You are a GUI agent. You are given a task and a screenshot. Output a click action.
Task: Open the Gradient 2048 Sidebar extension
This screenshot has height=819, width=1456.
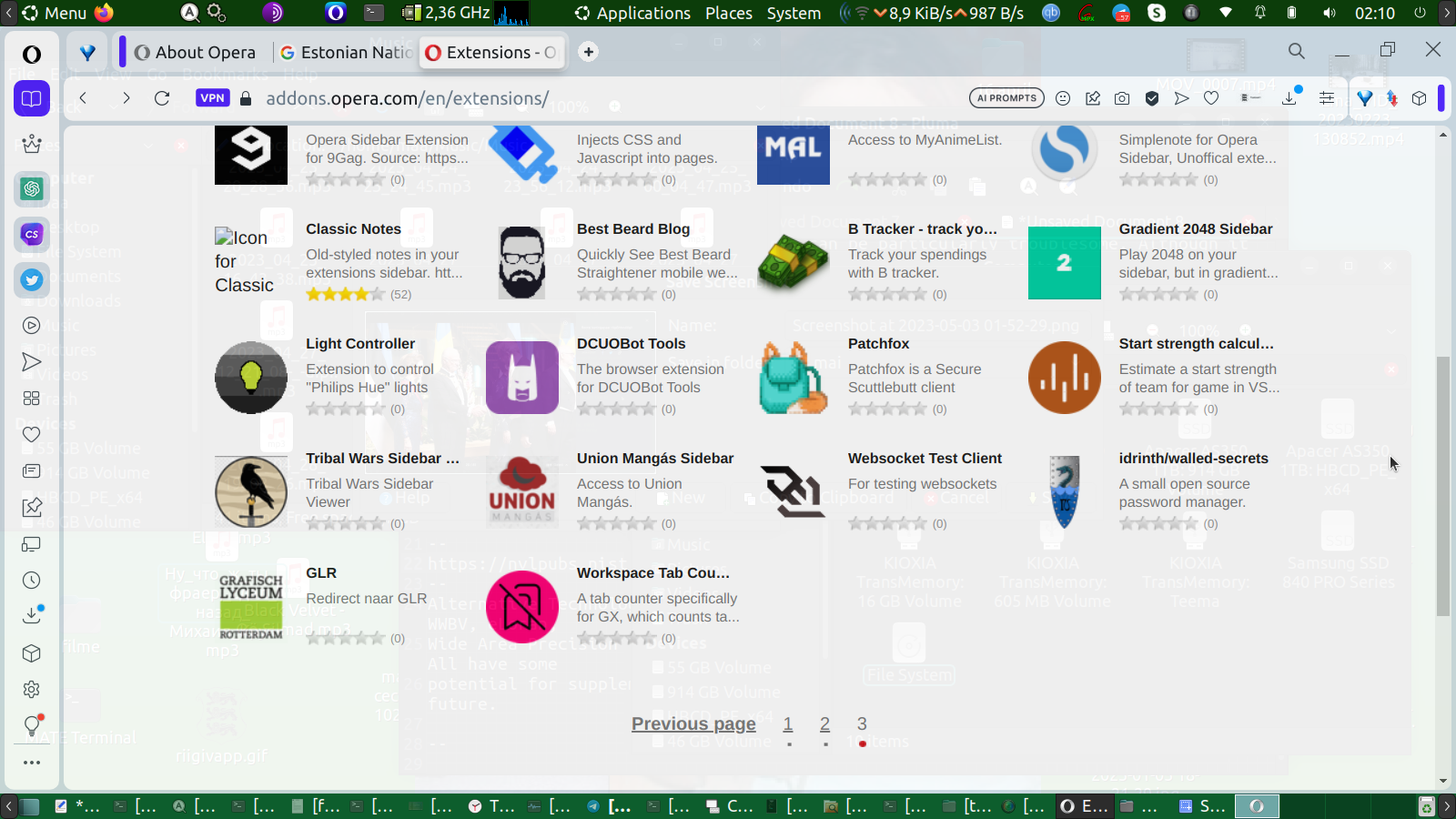[1196, 228]
